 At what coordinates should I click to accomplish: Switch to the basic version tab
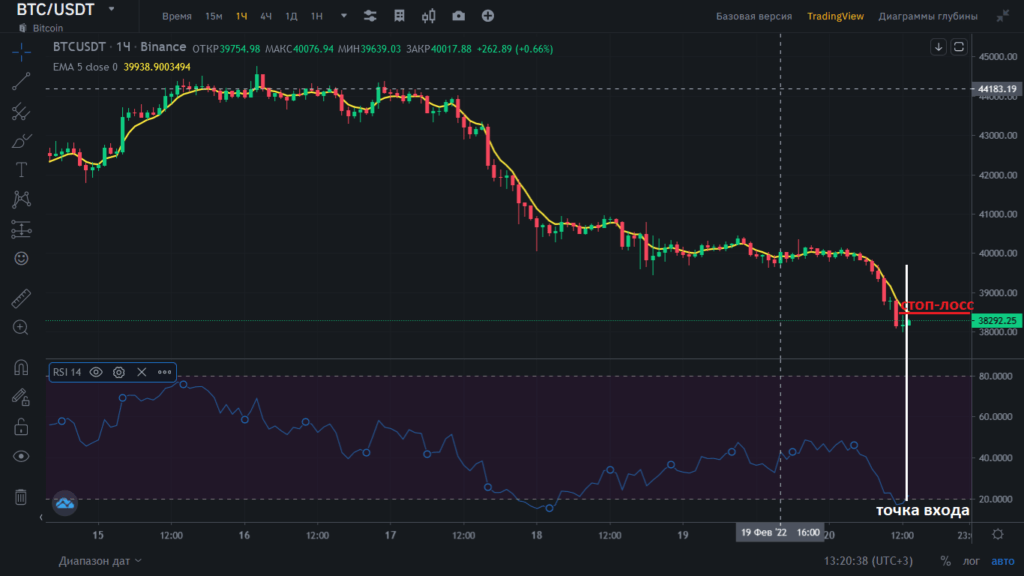(754, 17)
